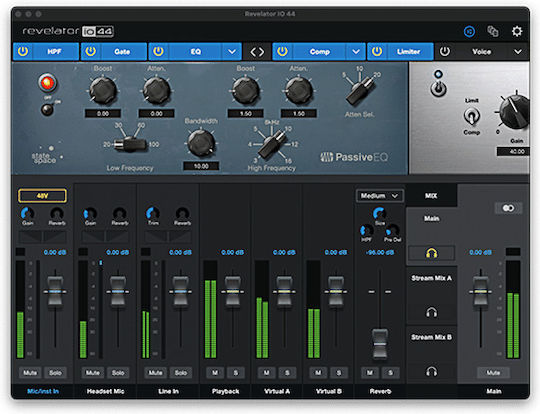The height and width of the screenshot is (414, 540).
Task: Solo the Reverb channel with S
Action: coord(391,372)
